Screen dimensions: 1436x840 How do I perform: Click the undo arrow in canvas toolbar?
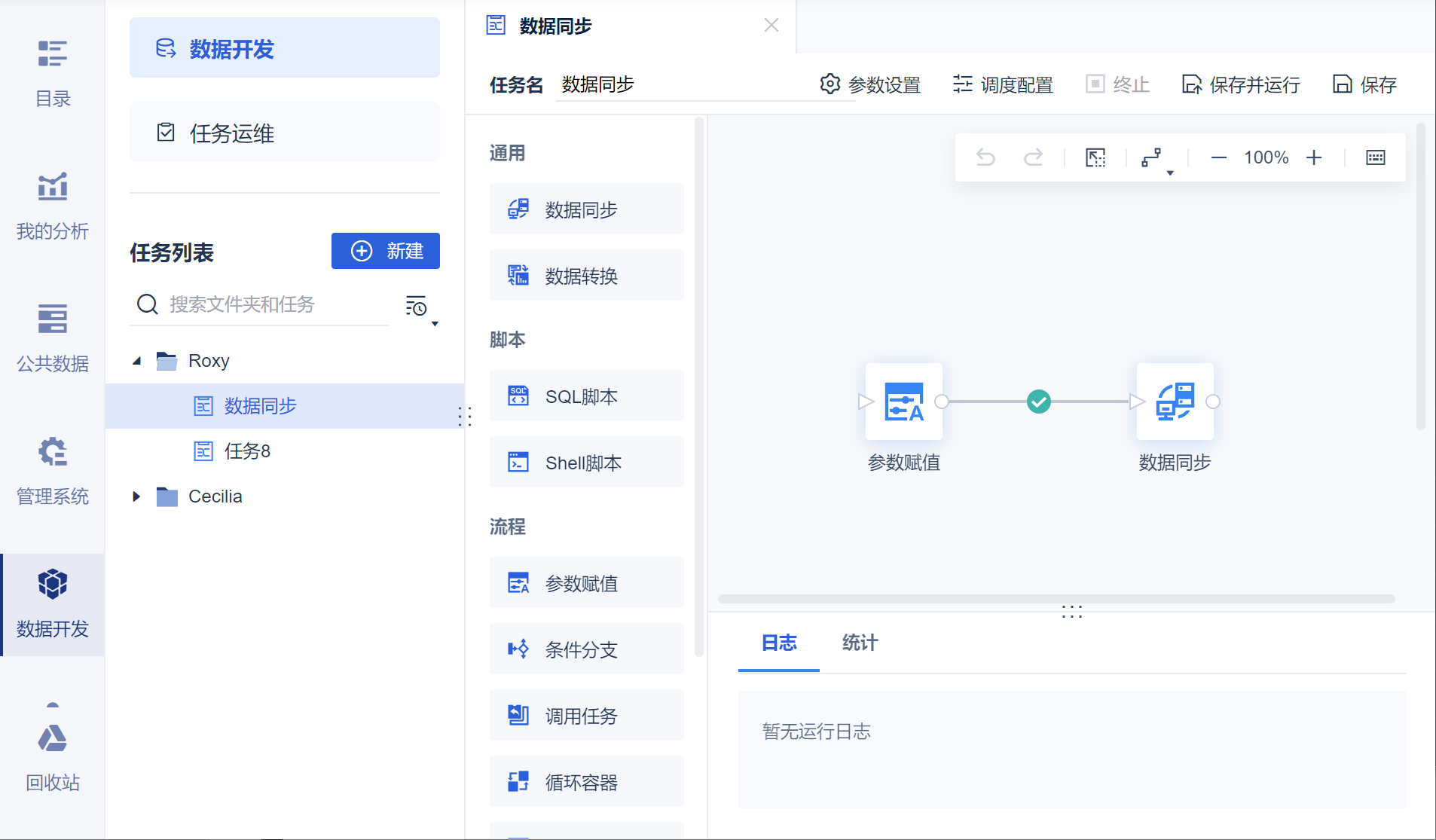coord(985,157)
